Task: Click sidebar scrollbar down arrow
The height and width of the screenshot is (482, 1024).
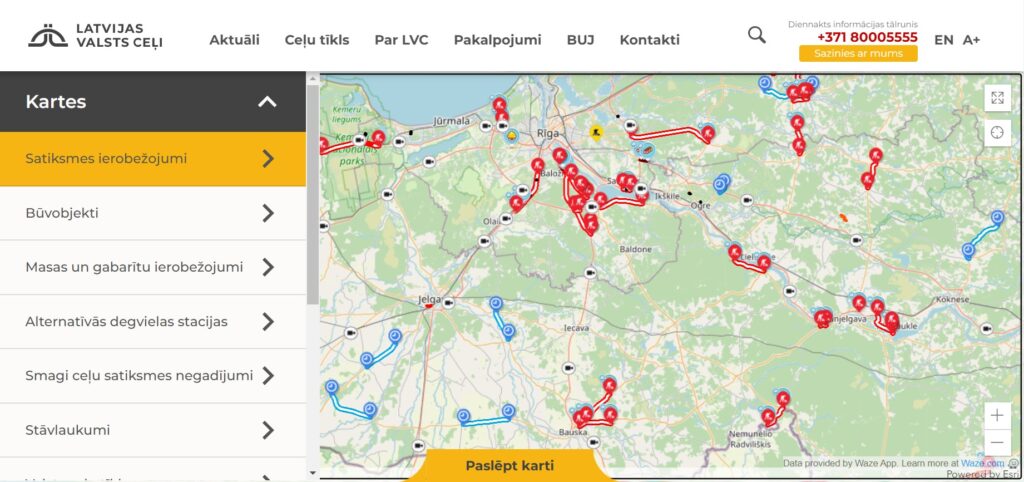Action: click(313, 473)
